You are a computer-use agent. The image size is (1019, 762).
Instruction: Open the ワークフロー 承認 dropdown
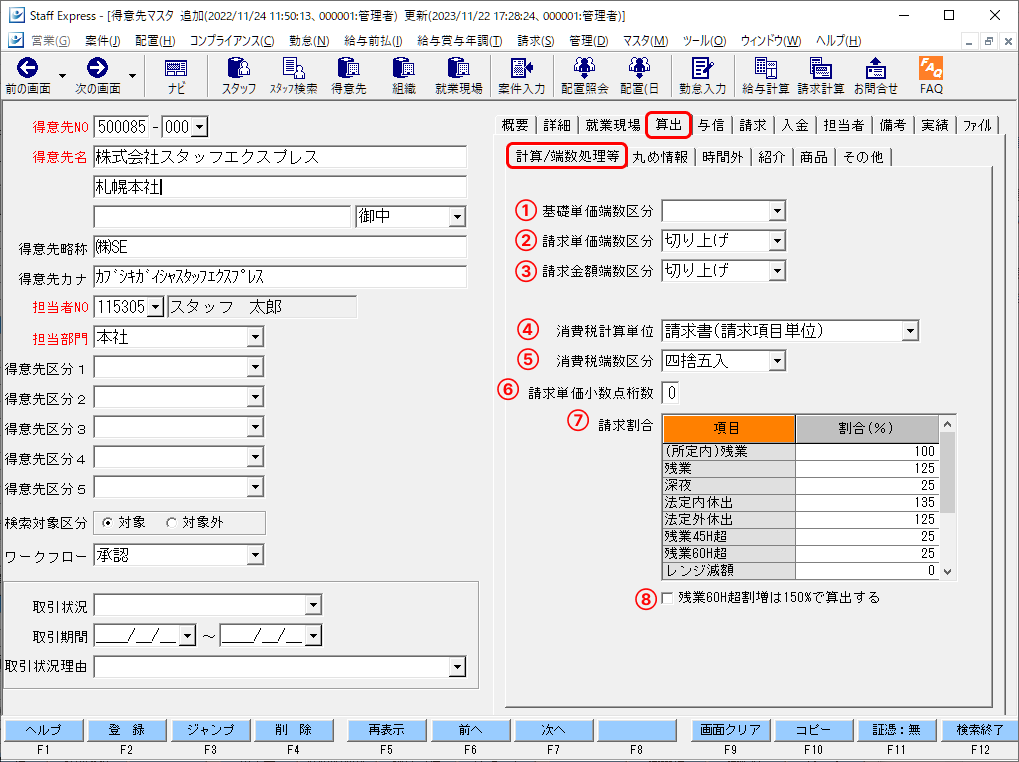coord(255,555)
